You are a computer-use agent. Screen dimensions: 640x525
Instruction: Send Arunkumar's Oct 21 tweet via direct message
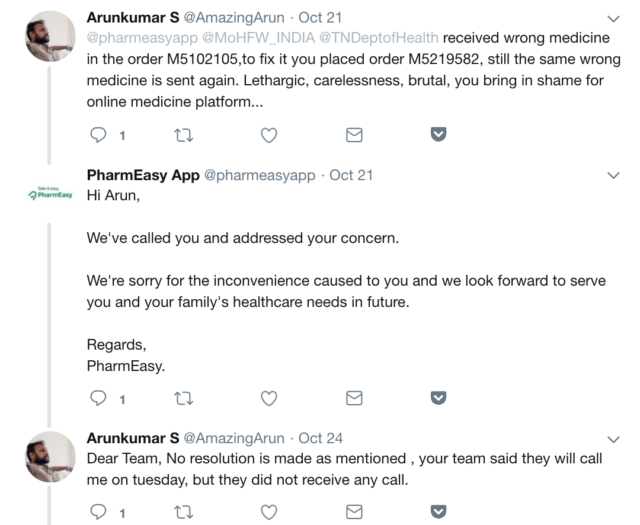(353, 134)
